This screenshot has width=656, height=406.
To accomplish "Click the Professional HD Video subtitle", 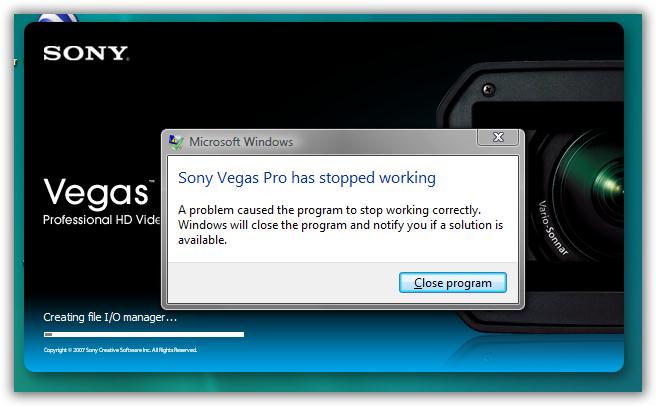I will (102, 220).
